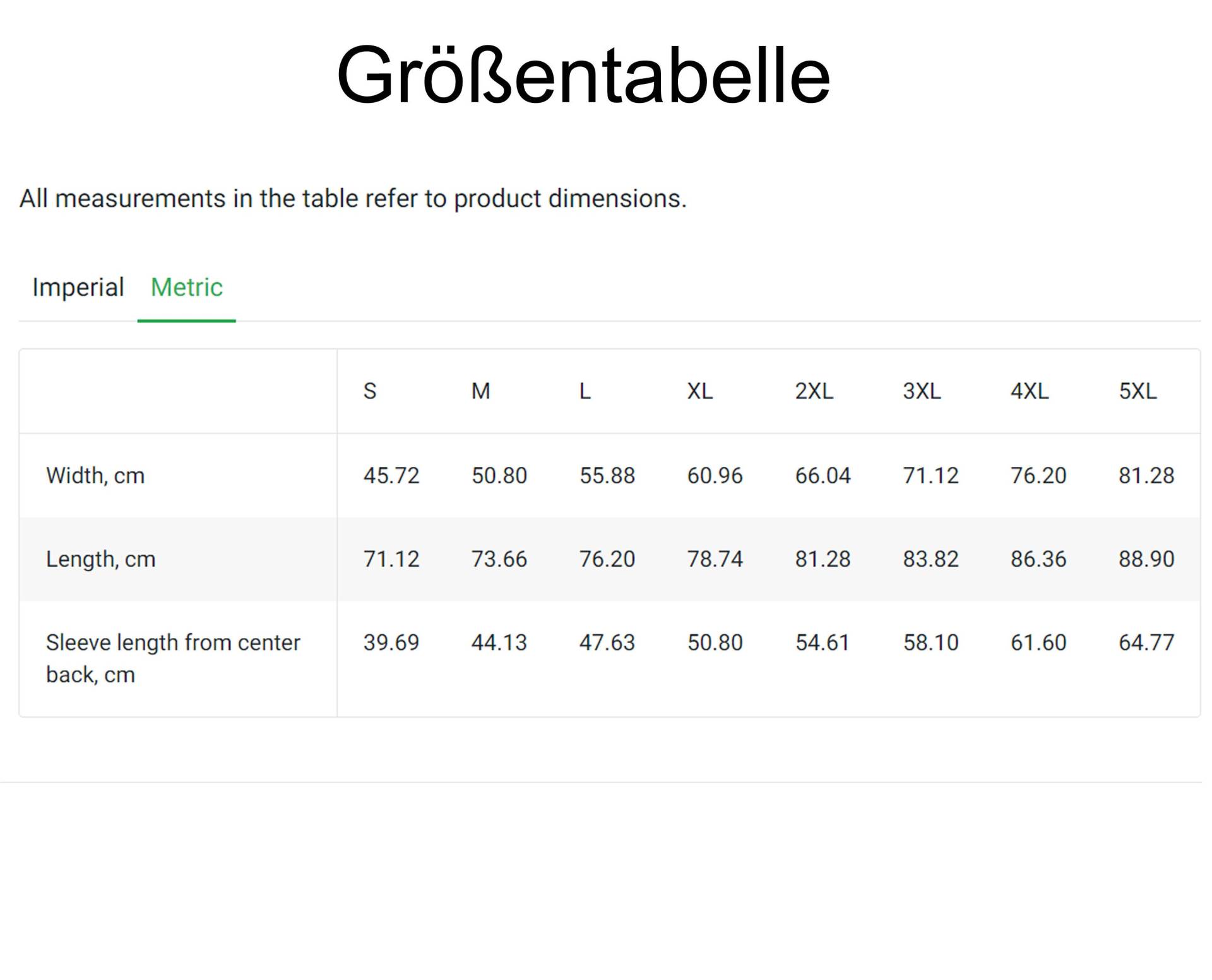This screenshot has height=980, width=1212.
Task: Switch to the Imperial tab
Action: pyautogui.click(x=78, y=287)
